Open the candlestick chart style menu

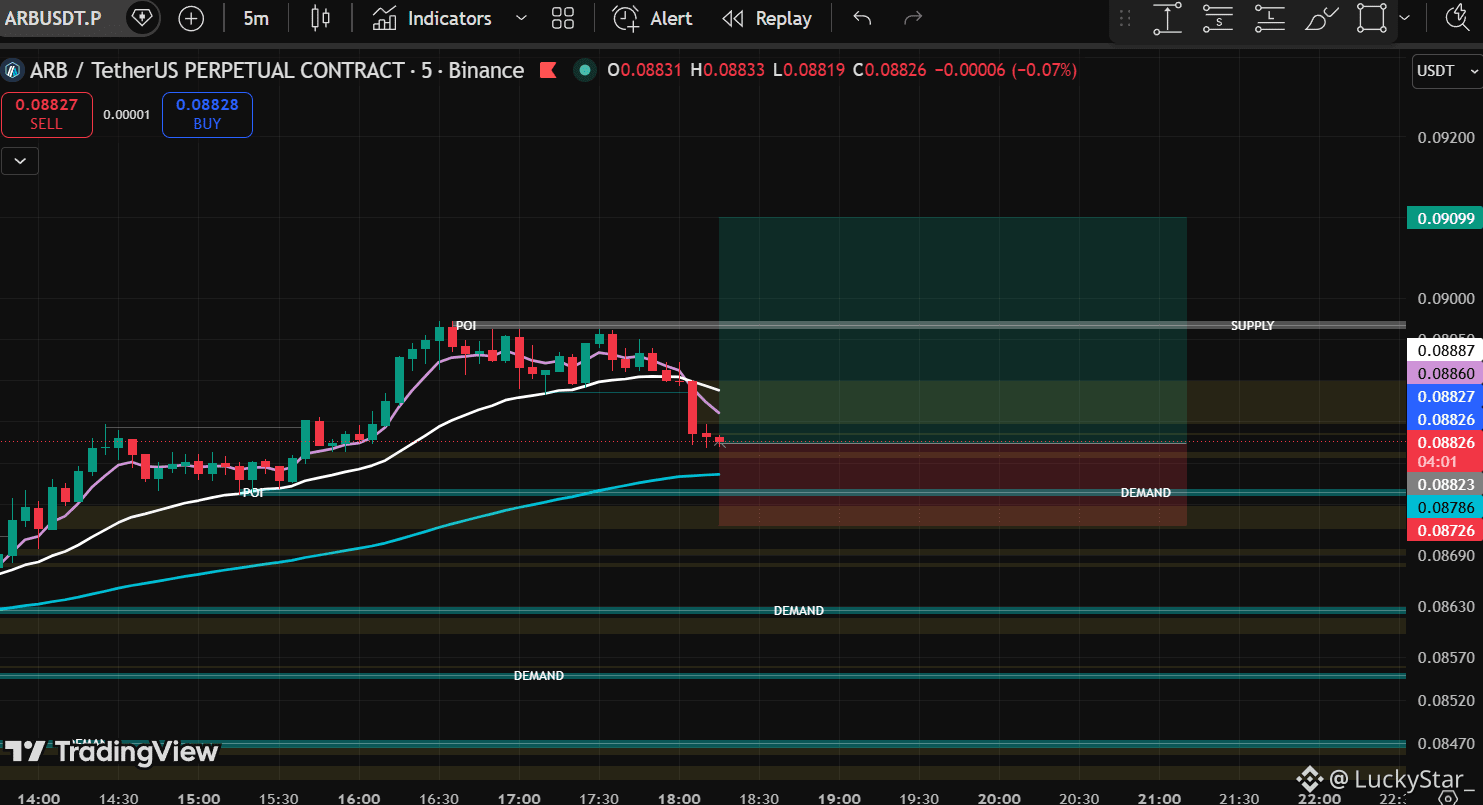click(320, 18)
